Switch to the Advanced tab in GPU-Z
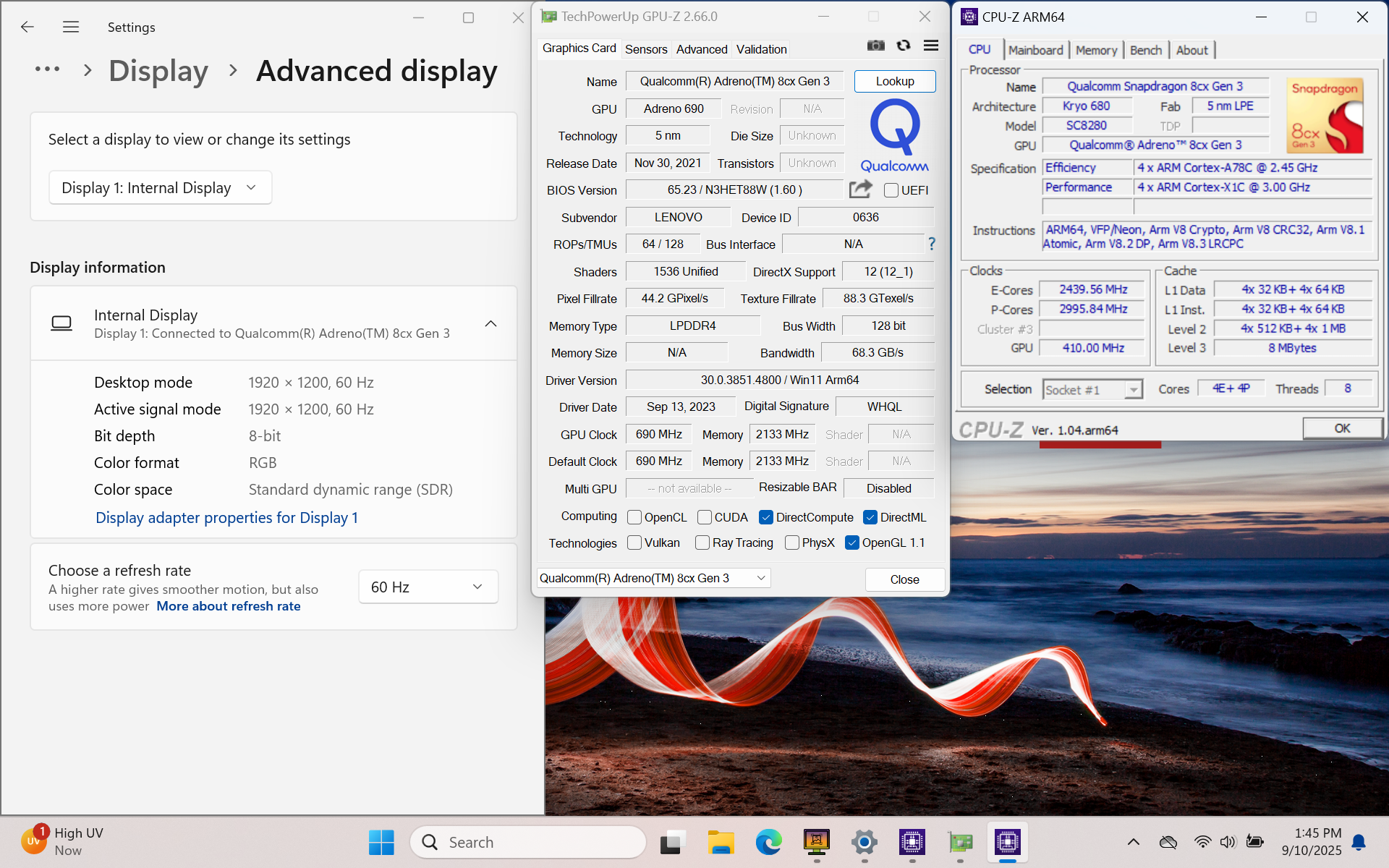 click(x=702, y=49)
